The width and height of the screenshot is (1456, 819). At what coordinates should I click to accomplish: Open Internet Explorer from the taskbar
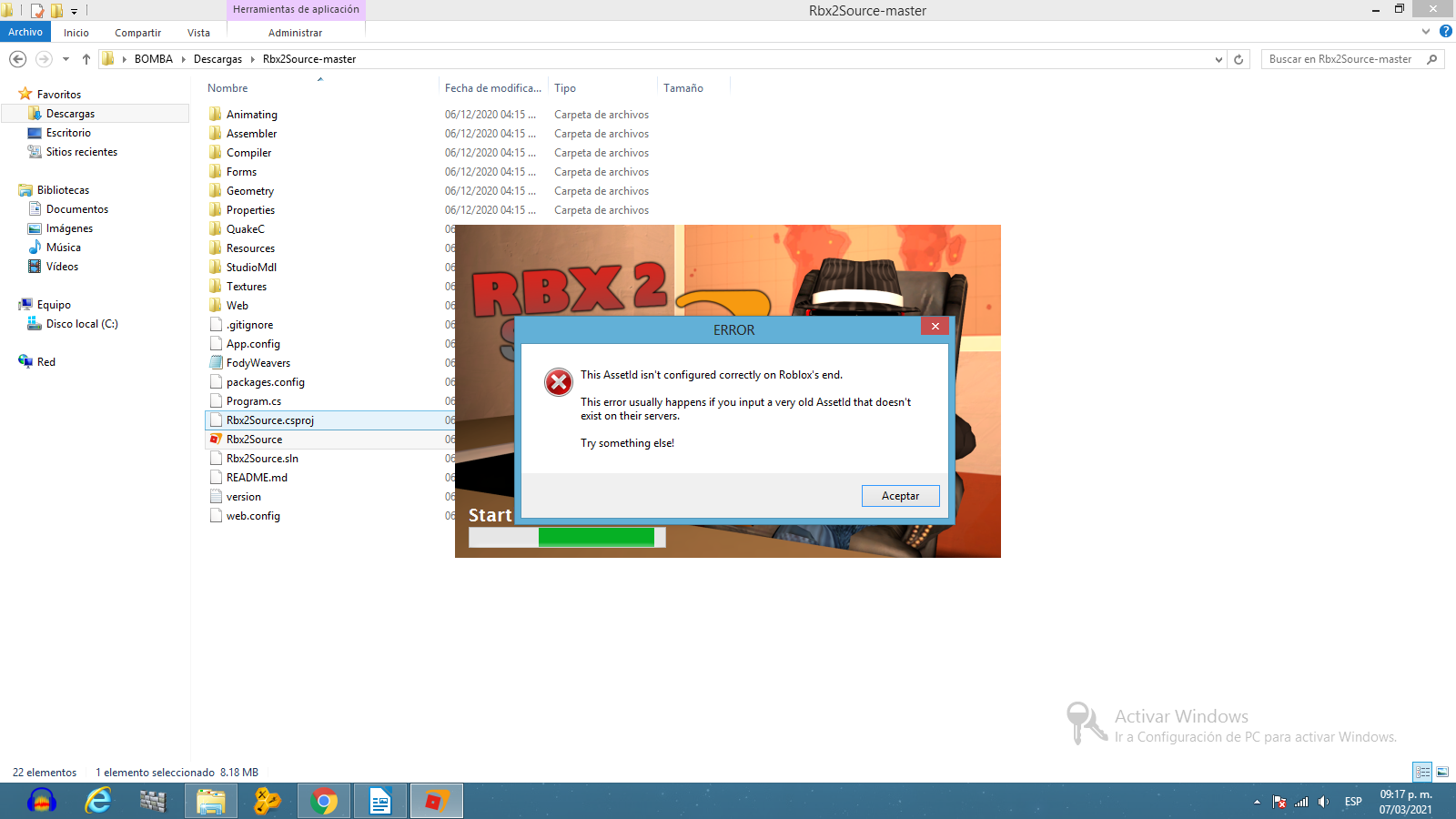click(x=98, y=801)
